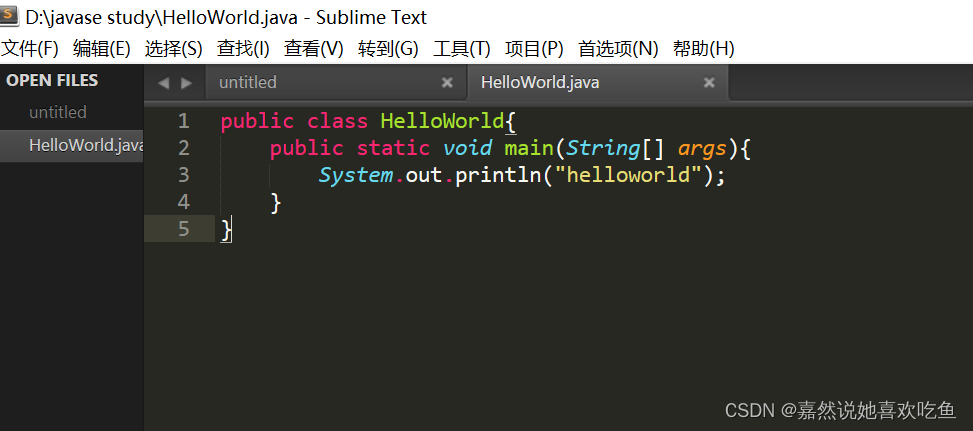Click line number 4 in the gutter

[183, 202]
